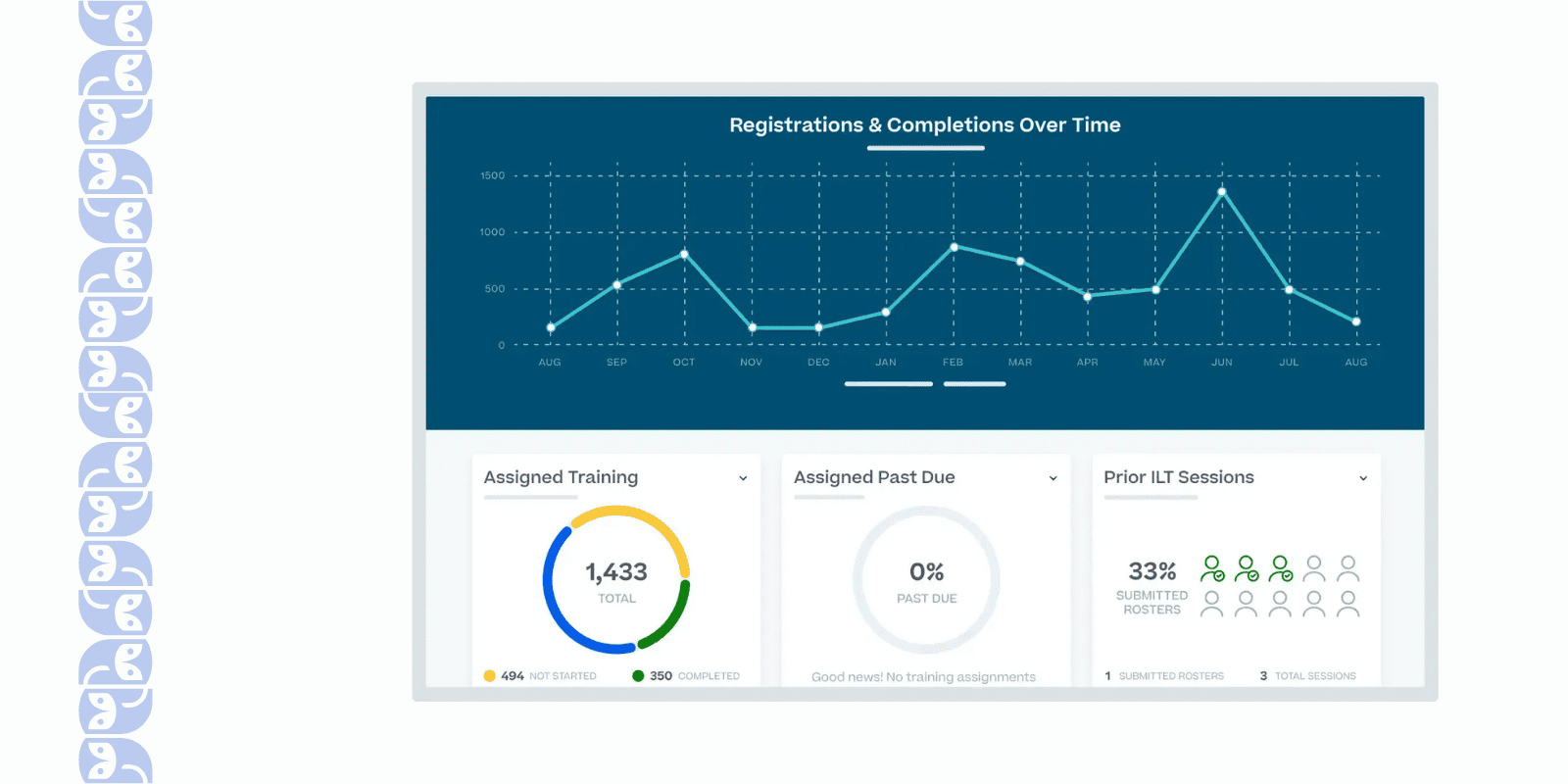Screen dimensions: 1568x784
Task: Expand the Prior ILT Sessions chevron
Action: [x=1363, y=478]
